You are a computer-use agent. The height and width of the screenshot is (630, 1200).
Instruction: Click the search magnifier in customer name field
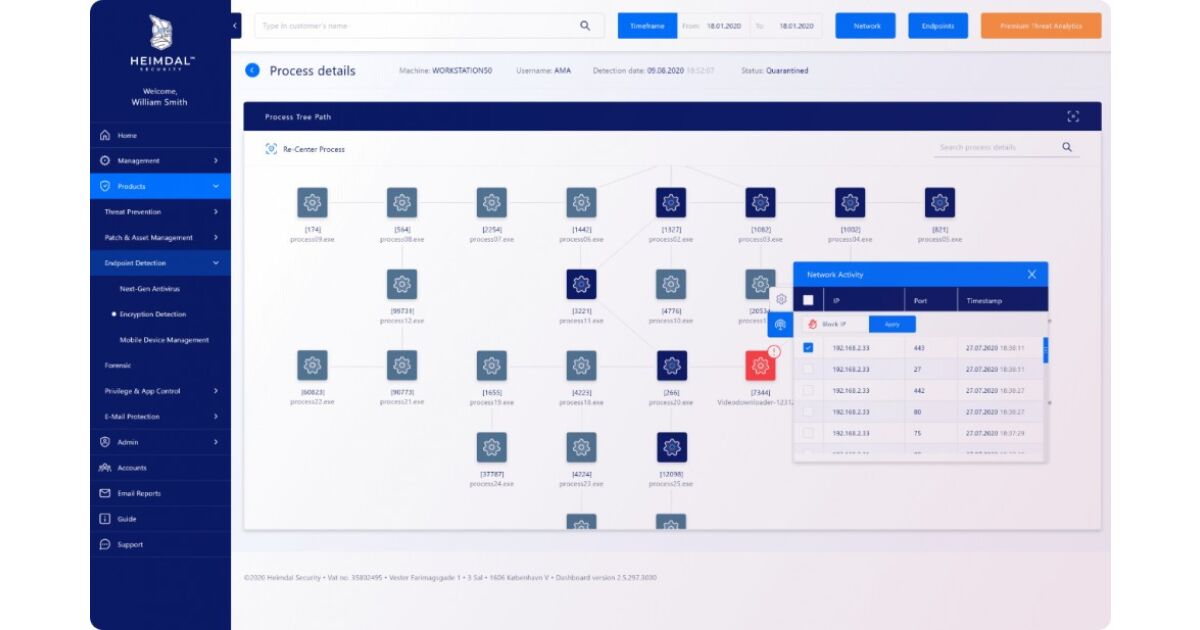tap(585, 26)
